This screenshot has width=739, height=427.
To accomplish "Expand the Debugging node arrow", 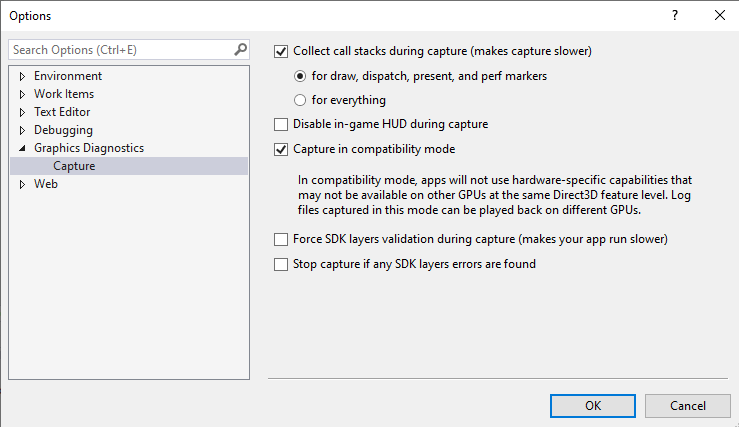I will tap(22, 130).
